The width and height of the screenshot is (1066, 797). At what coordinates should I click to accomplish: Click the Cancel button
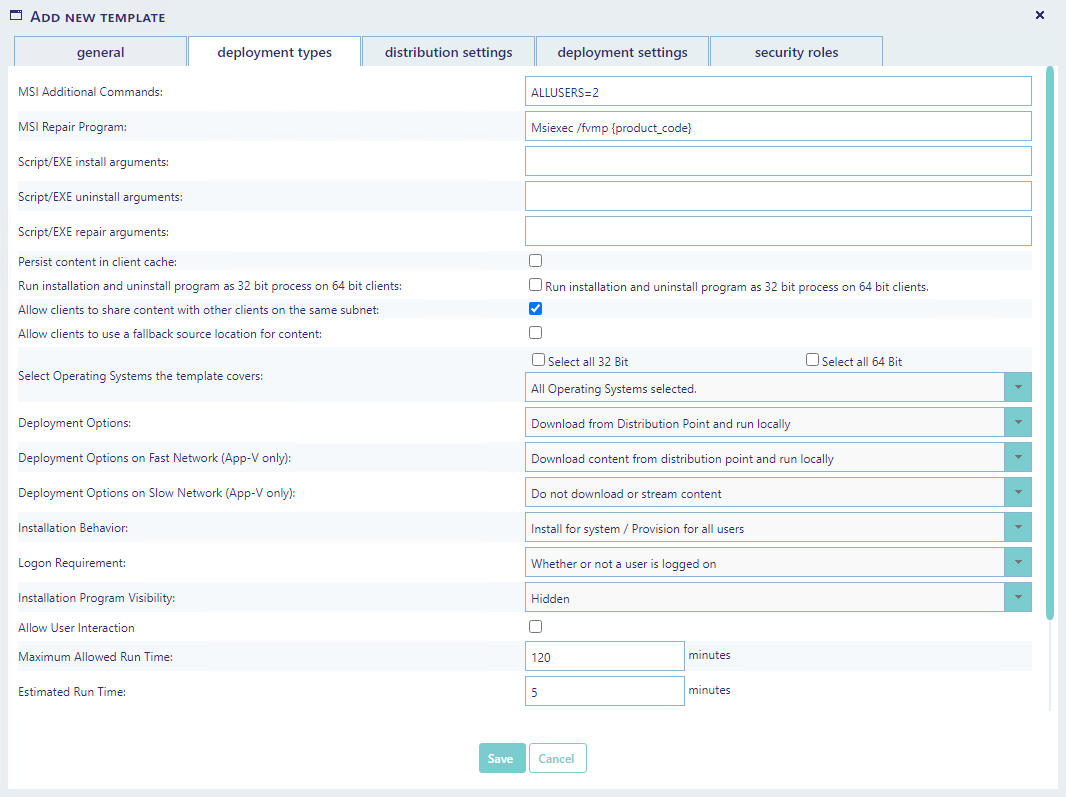(x=557, y=758)
